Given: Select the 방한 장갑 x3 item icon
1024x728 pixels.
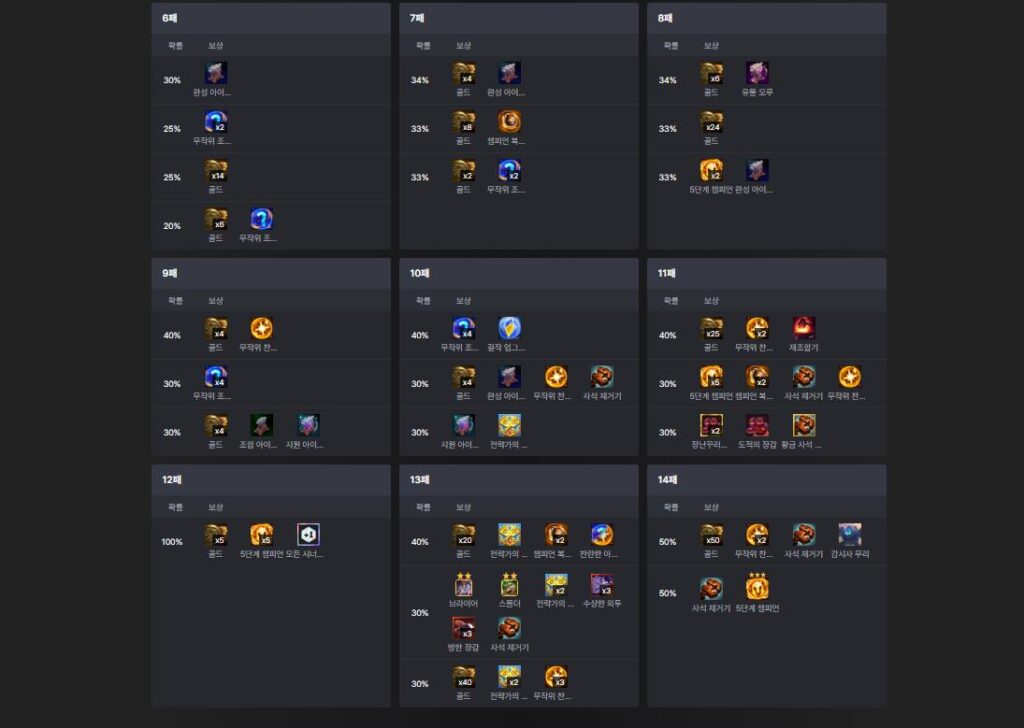Looking at the screenshot, I should click(x=464, y=629).
